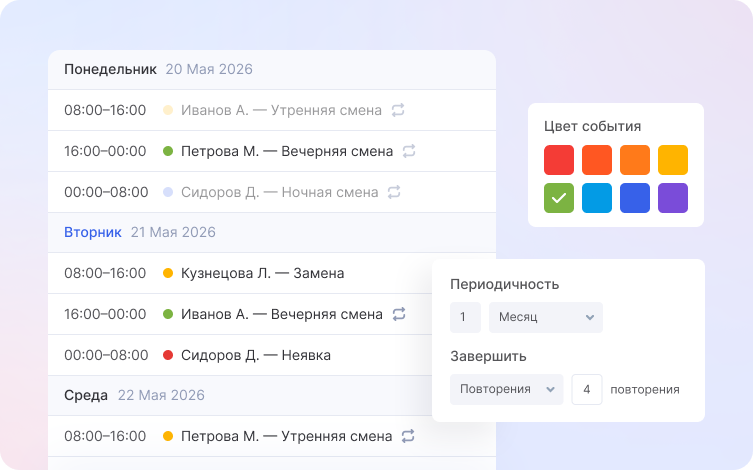Click repeat icon on Сидоров Д. Ночная смена
The height and width of the screenshot is (470, 753).
394,192
